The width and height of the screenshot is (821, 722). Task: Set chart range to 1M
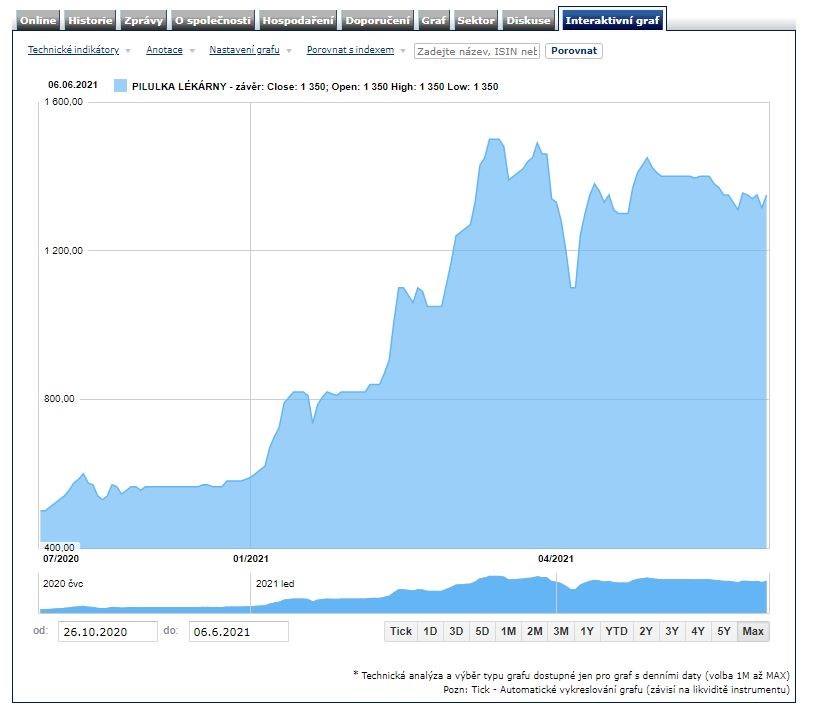point(508,631)
